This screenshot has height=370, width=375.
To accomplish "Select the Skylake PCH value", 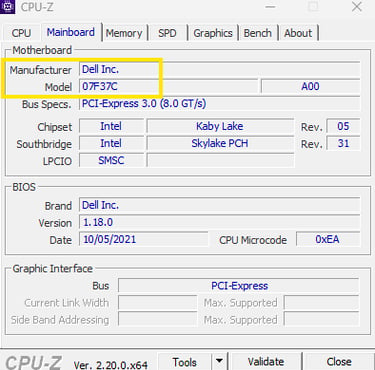I will 220,143.
